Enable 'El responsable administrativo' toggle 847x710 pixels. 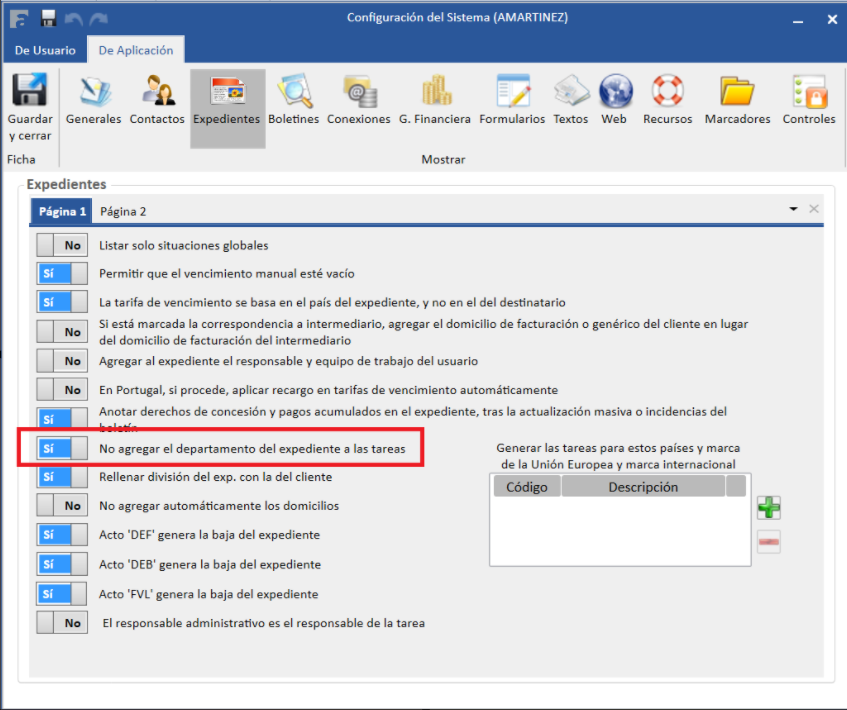pos(62,623)
